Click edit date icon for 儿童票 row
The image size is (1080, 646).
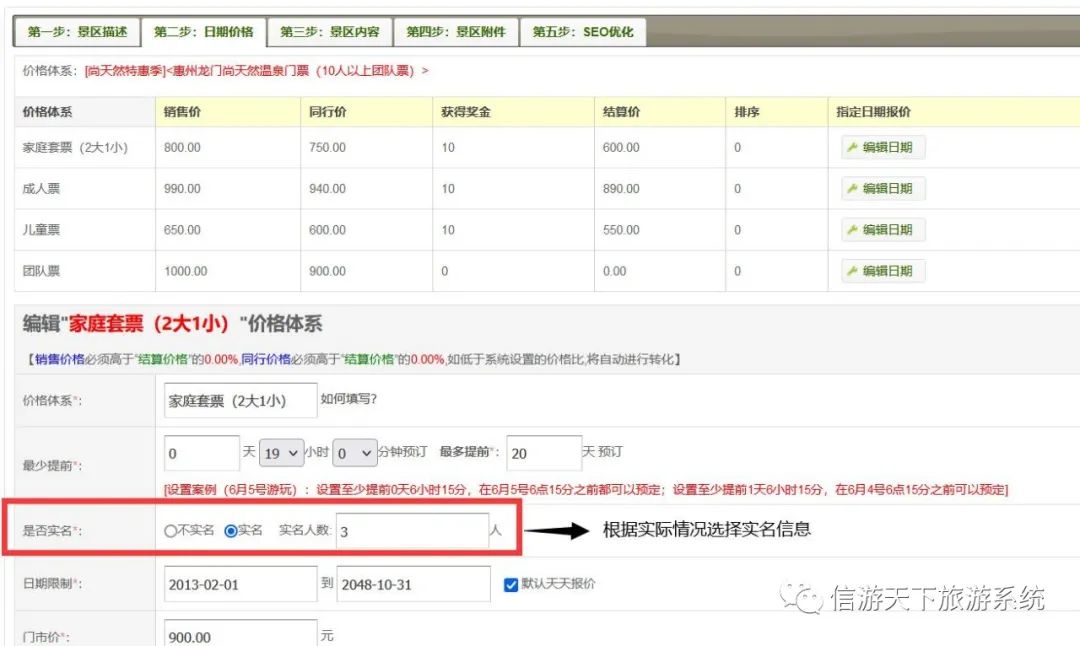(x=853, y=230)
